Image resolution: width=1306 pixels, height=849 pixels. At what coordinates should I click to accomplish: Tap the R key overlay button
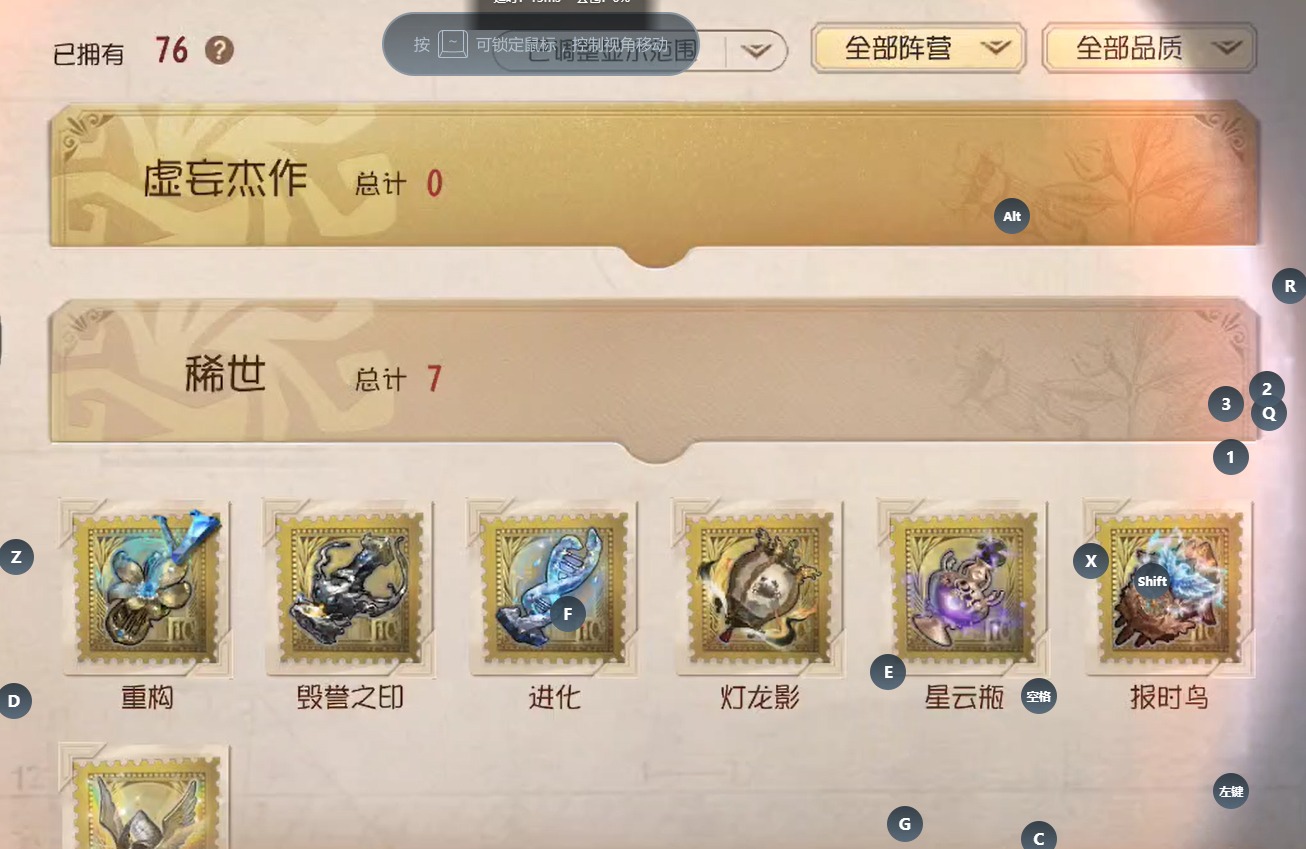[x=1290, y=286]
